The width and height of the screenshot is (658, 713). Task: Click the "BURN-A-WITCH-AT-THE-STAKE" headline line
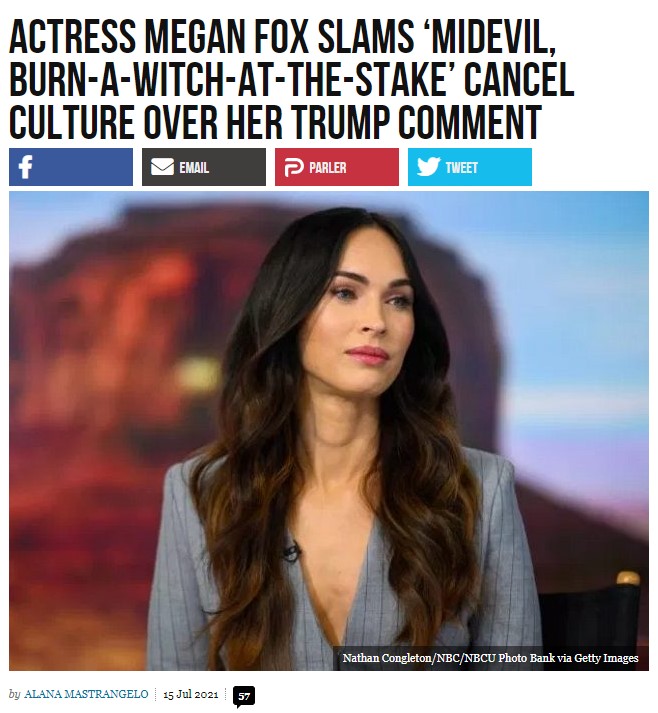click(x=291, y=80)
